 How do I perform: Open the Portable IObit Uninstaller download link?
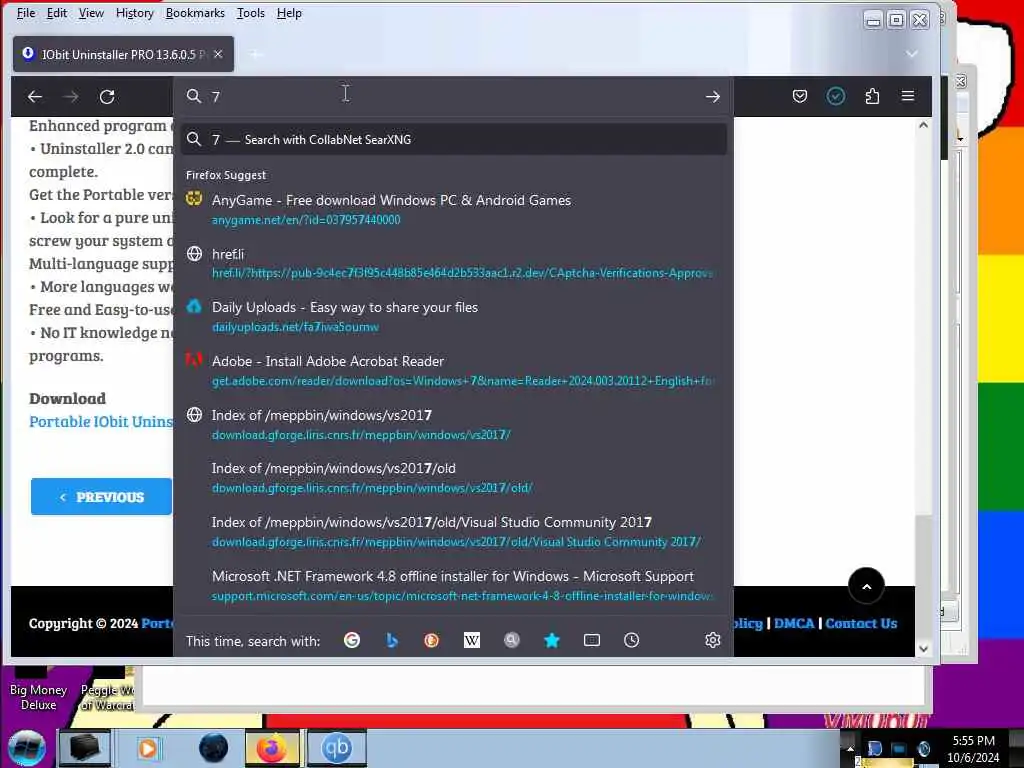[101, 421]
